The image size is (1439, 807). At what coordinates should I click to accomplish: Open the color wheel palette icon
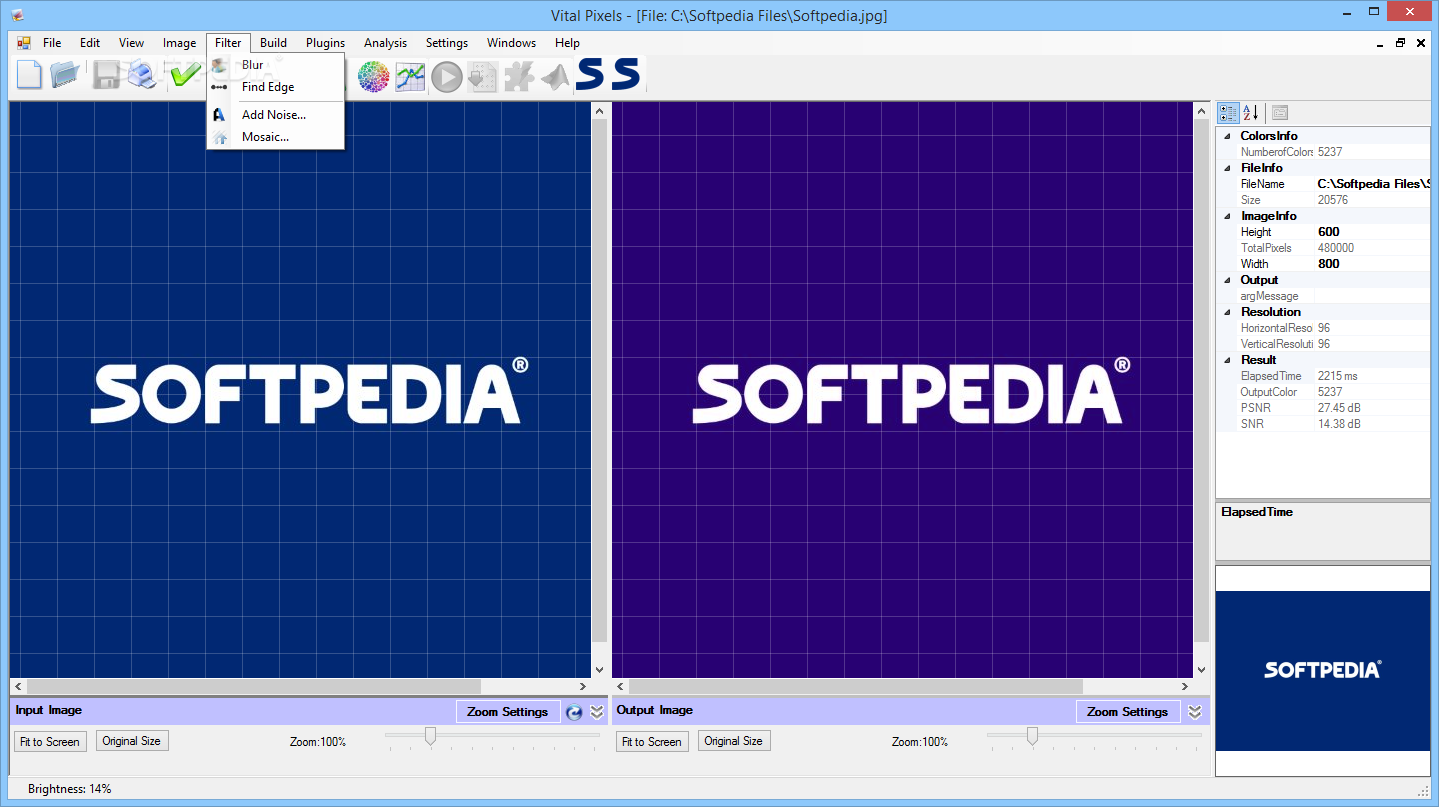coord(374,76)
